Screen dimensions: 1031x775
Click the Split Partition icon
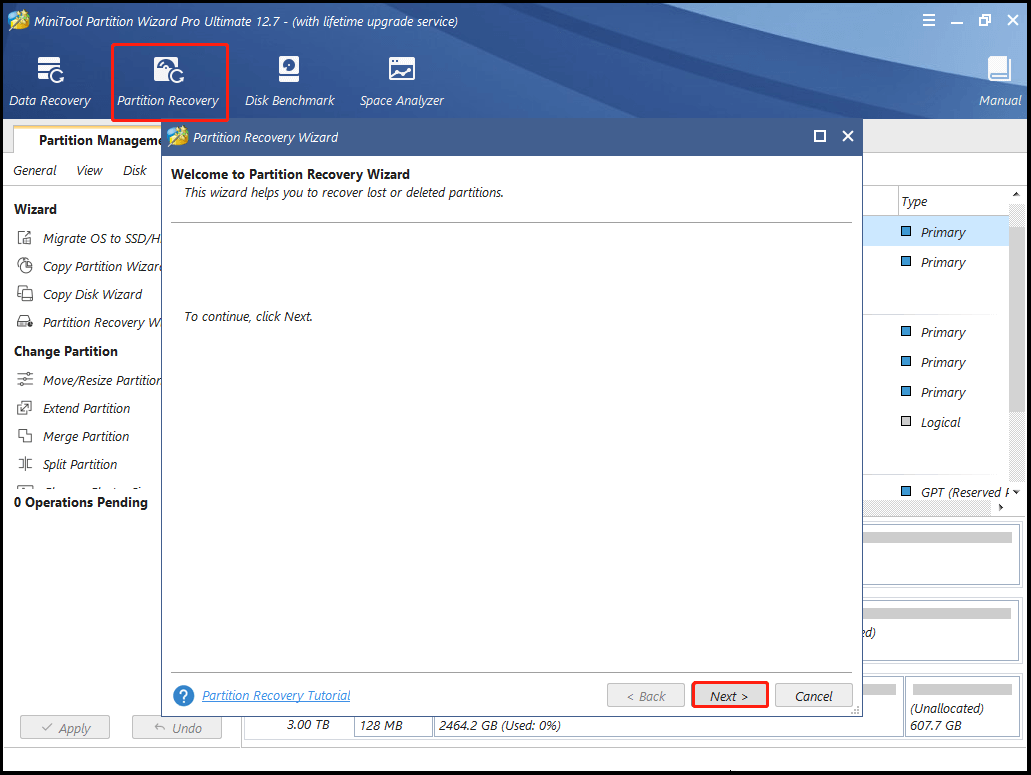[24, 464]
